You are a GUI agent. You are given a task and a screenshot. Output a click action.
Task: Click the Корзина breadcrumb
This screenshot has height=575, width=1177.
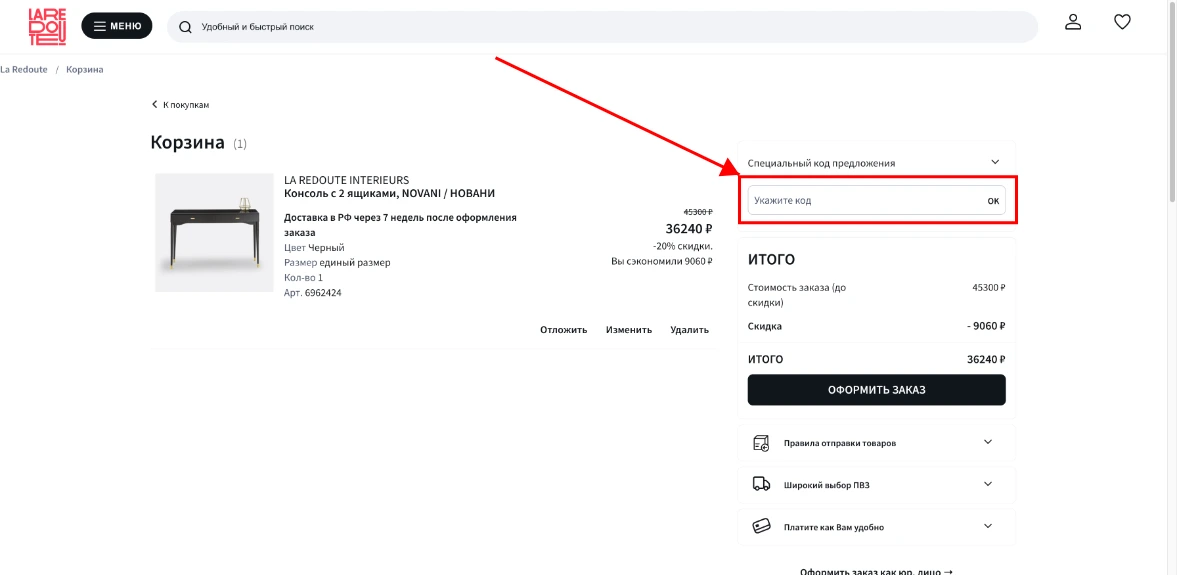click(x=85, y=69)
